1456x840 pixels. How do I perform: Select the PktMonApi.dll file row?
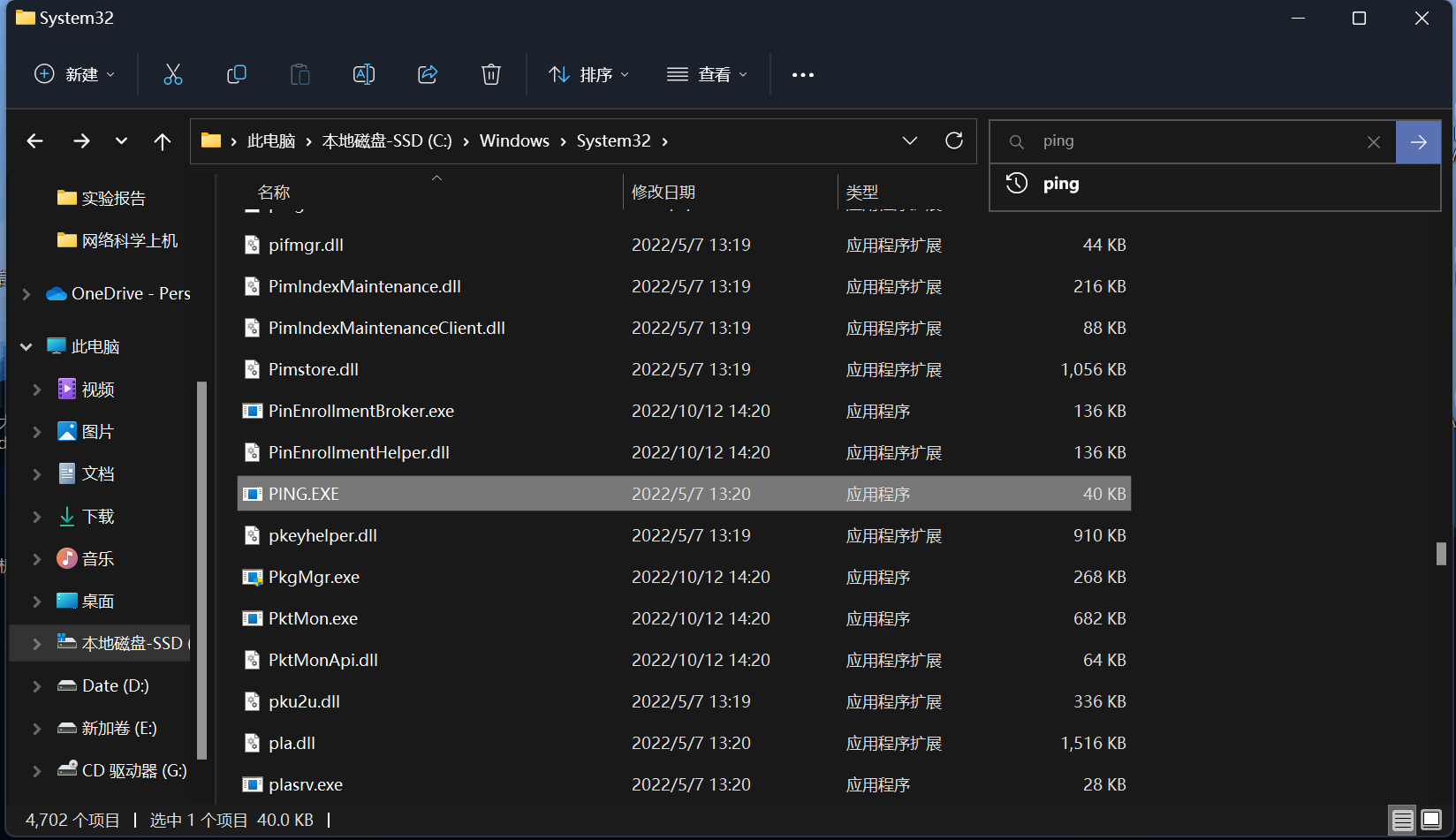(x=684, y=660)
